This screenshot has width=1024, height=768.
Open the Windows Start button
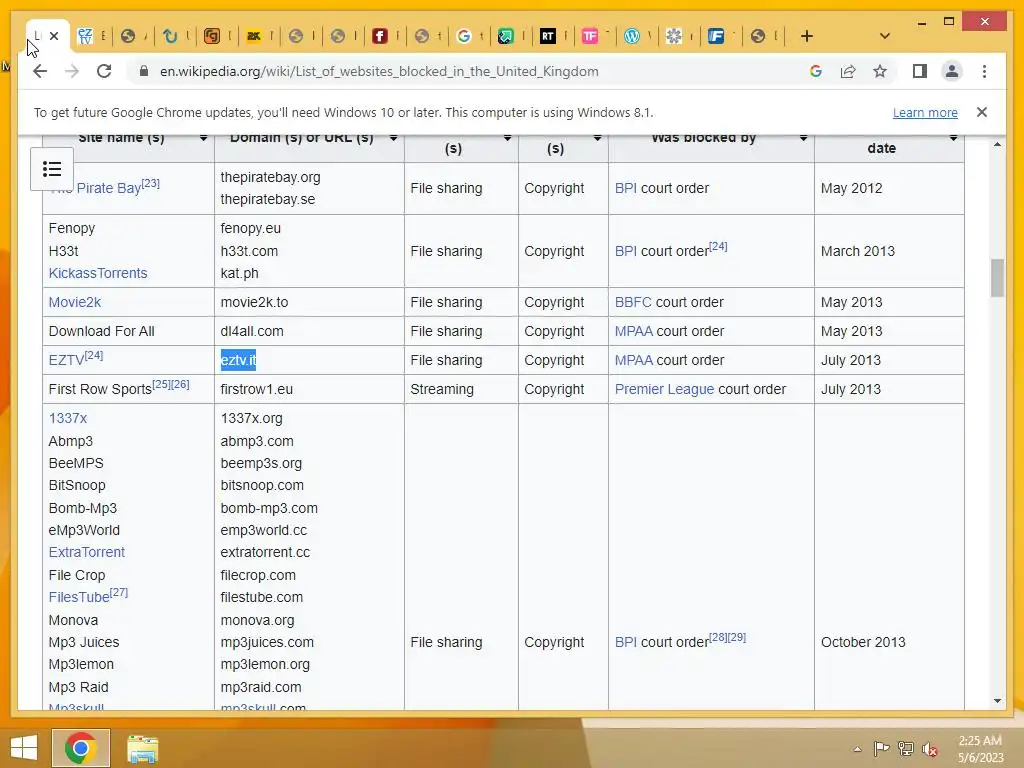[x=24, y=748]
